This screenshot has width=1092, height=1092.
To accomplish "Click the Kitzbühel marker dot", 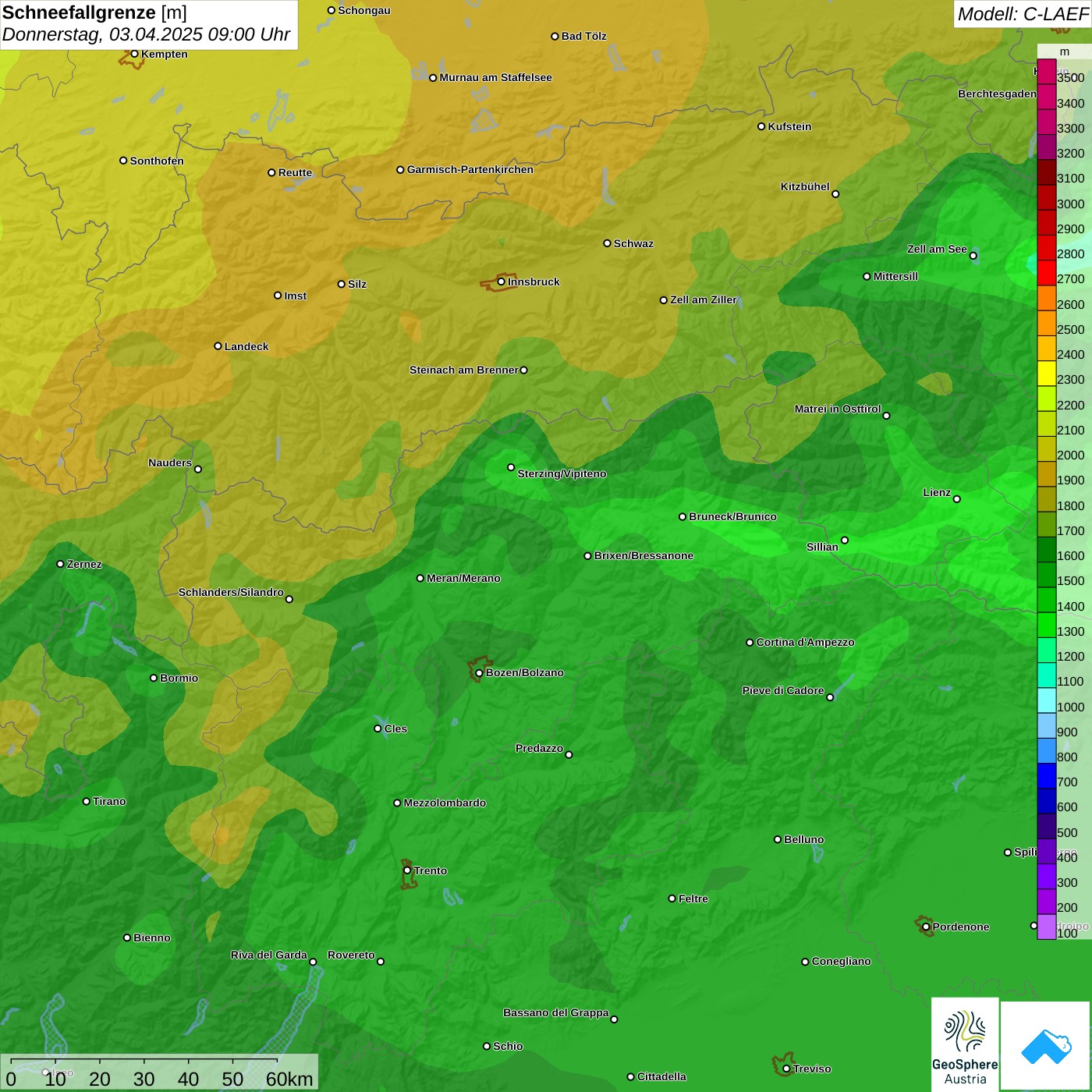I will point(836,194).
